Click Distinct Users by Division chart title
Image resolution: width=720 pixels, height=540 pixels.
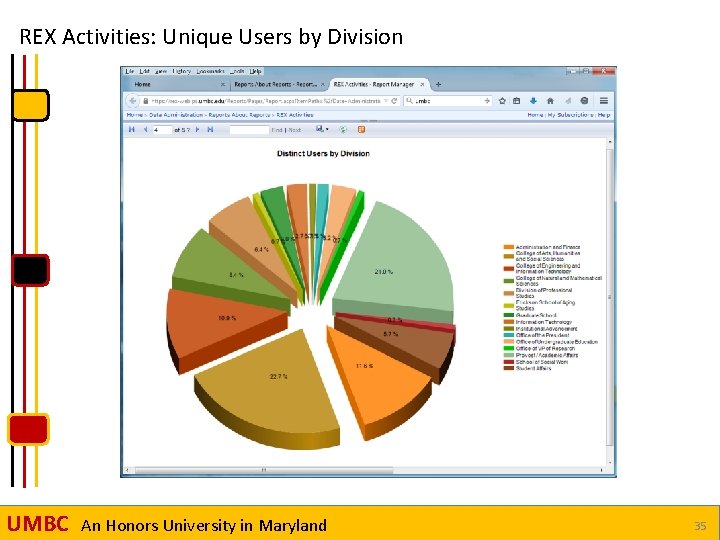[x=323, y=153]
